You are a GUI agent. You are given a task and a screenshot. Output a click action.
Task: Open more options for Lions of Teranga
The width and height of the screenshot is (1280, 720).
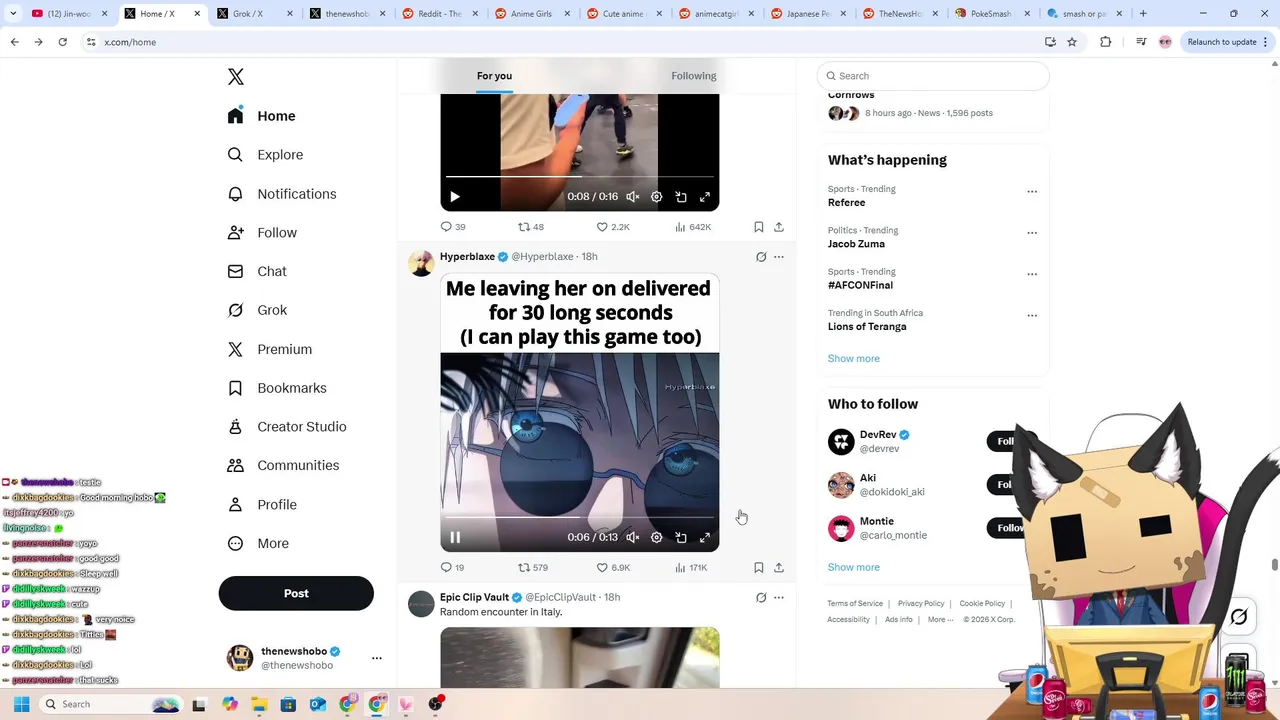(1032, 315)
